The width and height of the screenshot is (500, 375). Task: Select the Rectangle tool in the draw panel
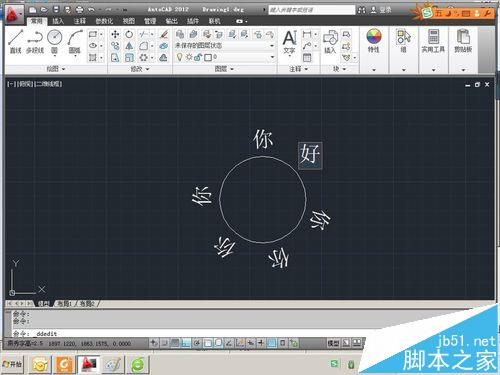pyautogui.click(x=93, y=34)
